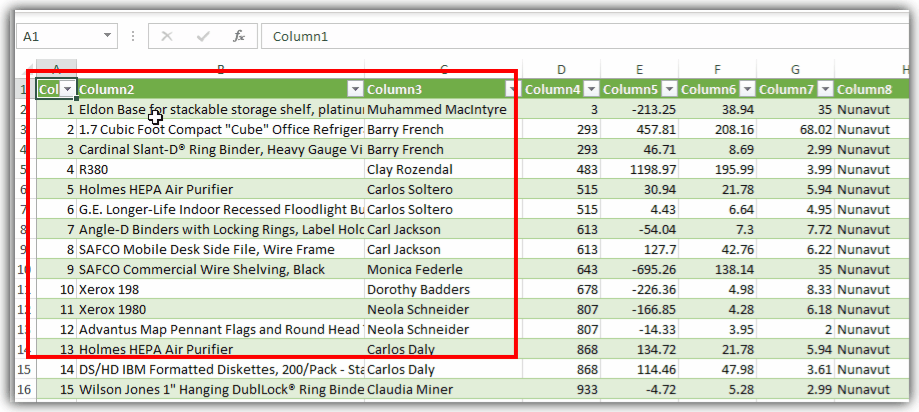The width and height of the screenshot is (919, 412).
Task: Click the 'Xerox 198' cell
Action: 220,290
